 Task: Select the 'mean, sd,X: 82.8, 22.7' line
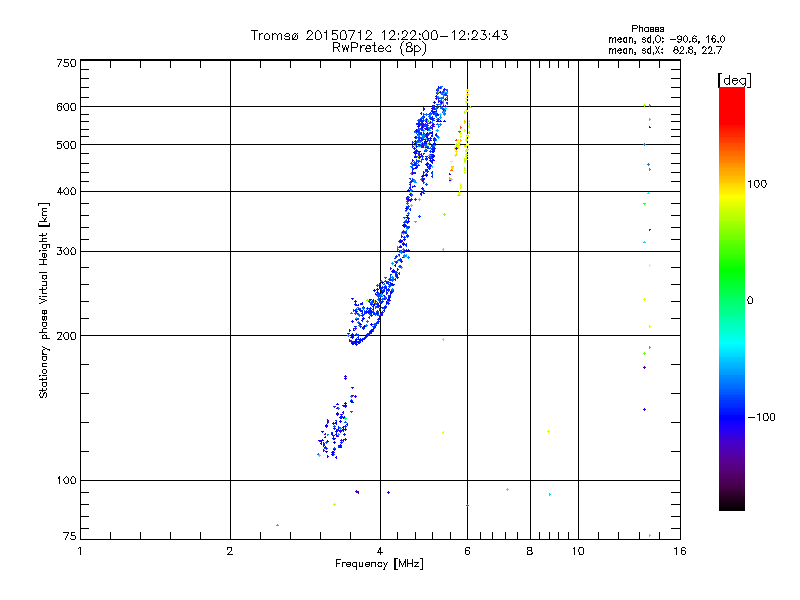(665, 50)
